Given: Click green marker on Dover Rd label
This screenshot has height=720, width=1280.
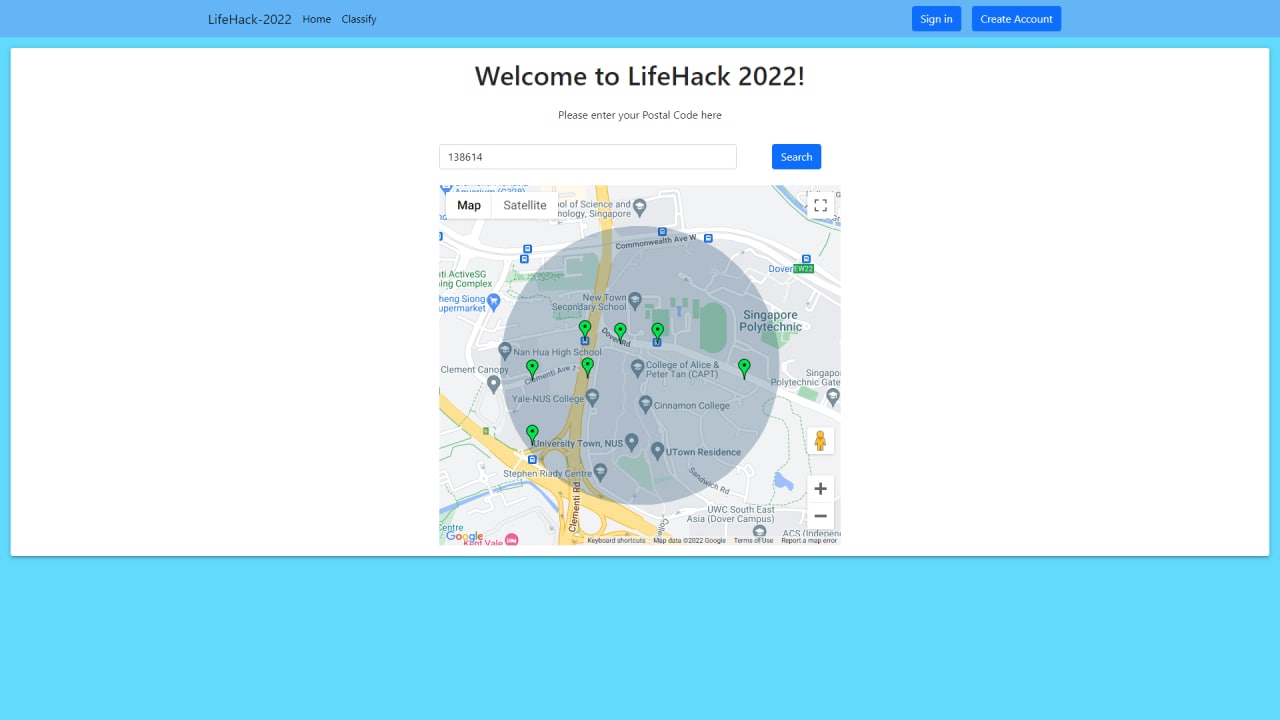Looking at the screenshot, I should point(620,332).
